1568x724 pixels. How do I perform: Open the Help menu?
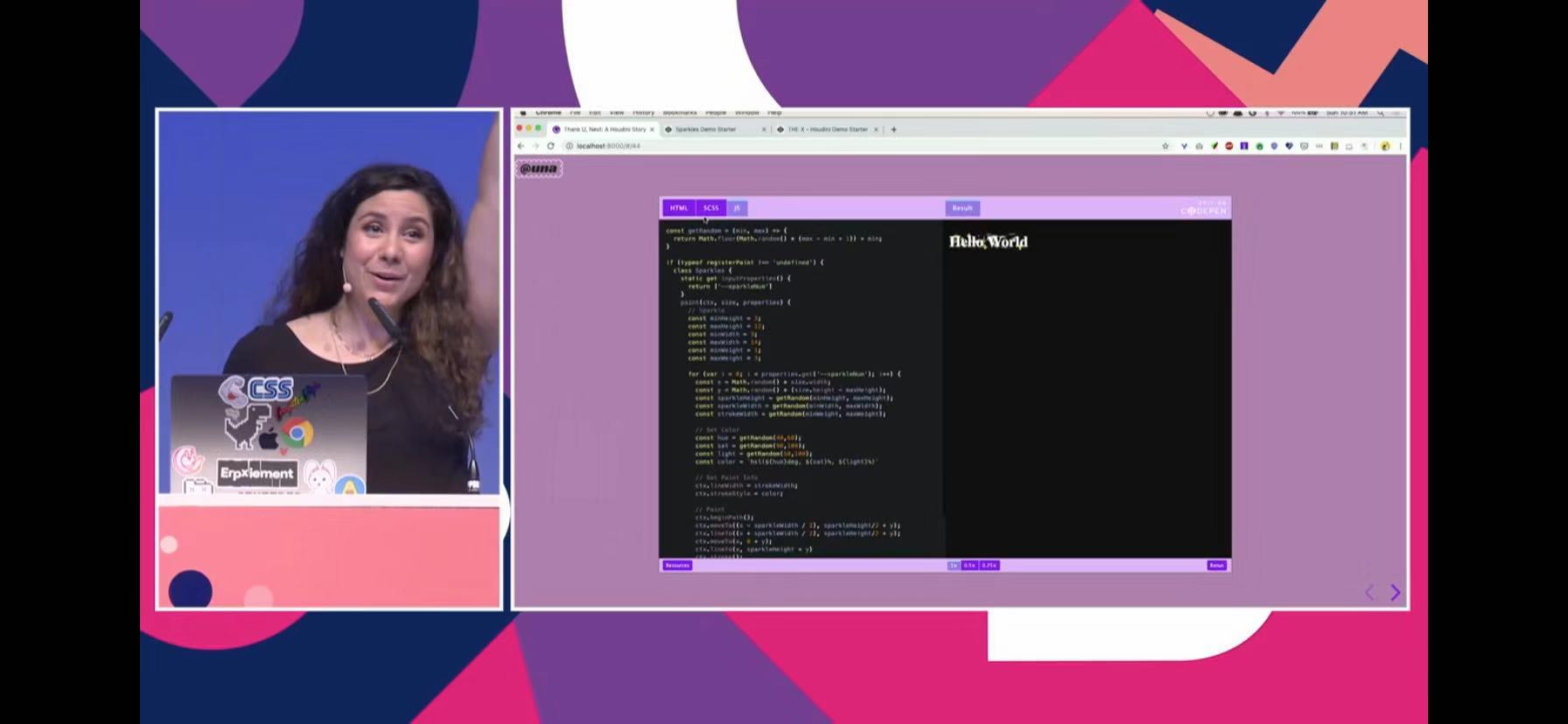pos(774,113)
